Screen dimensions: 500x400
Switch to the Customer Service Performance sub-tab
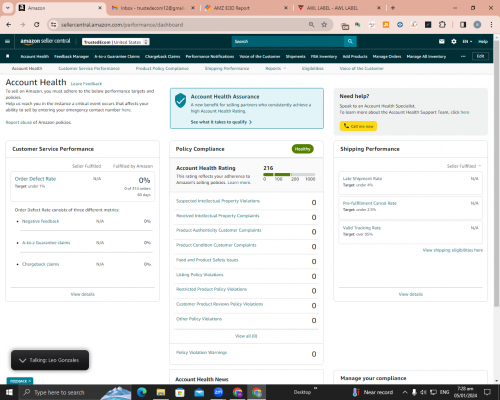(x=89, y=68)
